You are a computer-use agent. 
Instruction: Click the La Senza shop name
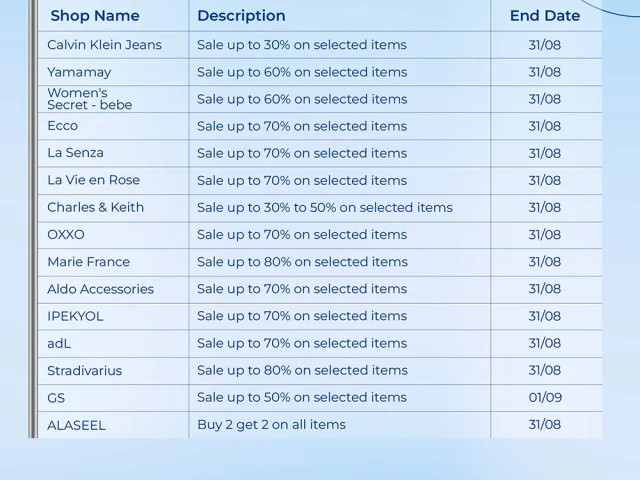pos(75,153)
